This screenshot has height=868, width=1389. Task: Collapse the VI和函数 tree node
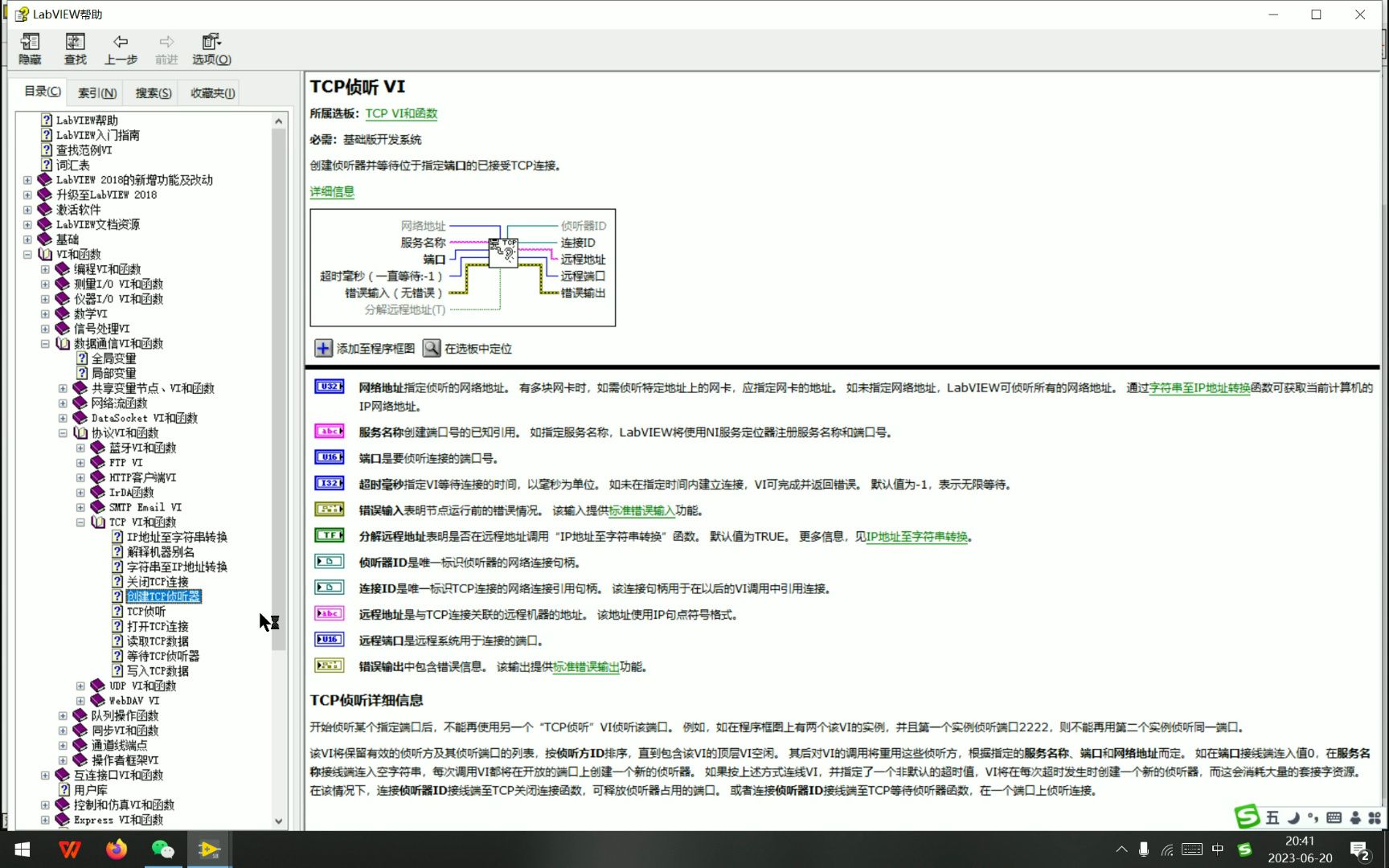[27, 254]
